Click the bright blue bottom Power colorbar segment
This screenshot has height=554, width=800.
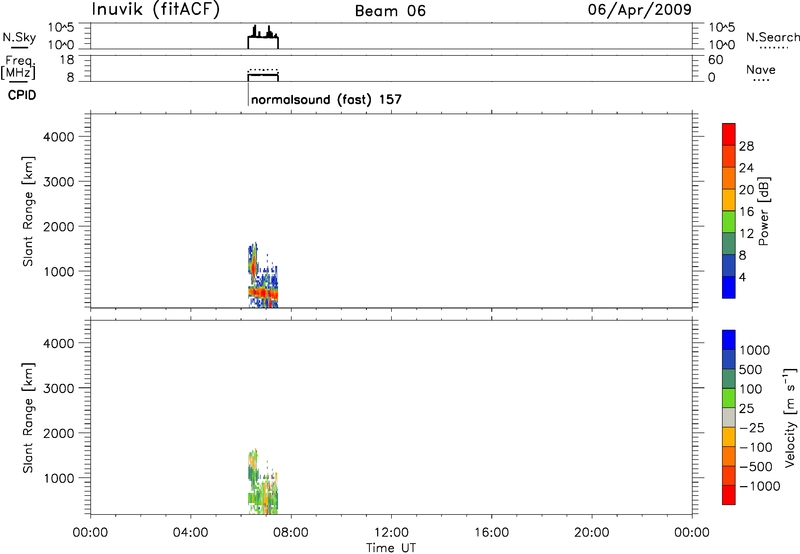(729, 287)
